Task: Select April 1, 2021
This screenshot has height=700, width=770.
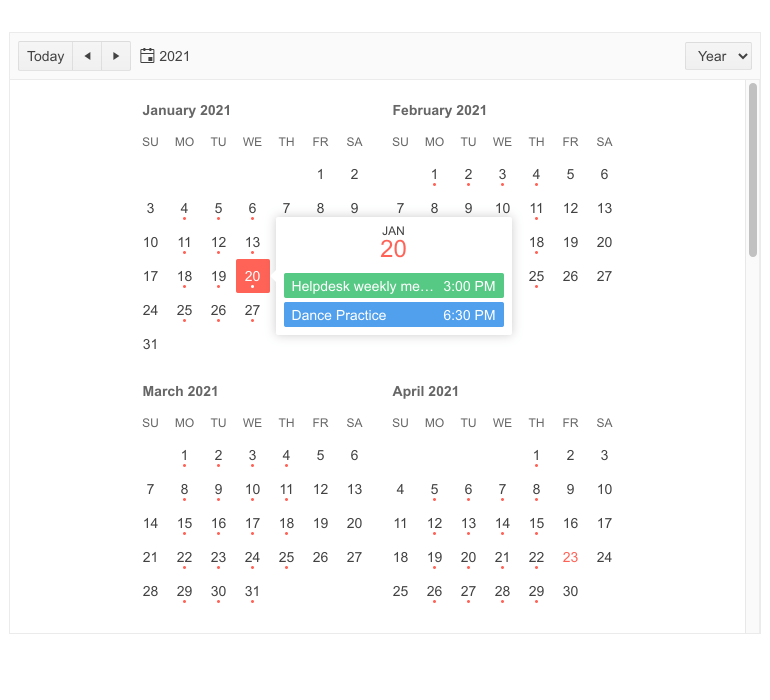Action: pyautogui.click(x=536, y=455)
